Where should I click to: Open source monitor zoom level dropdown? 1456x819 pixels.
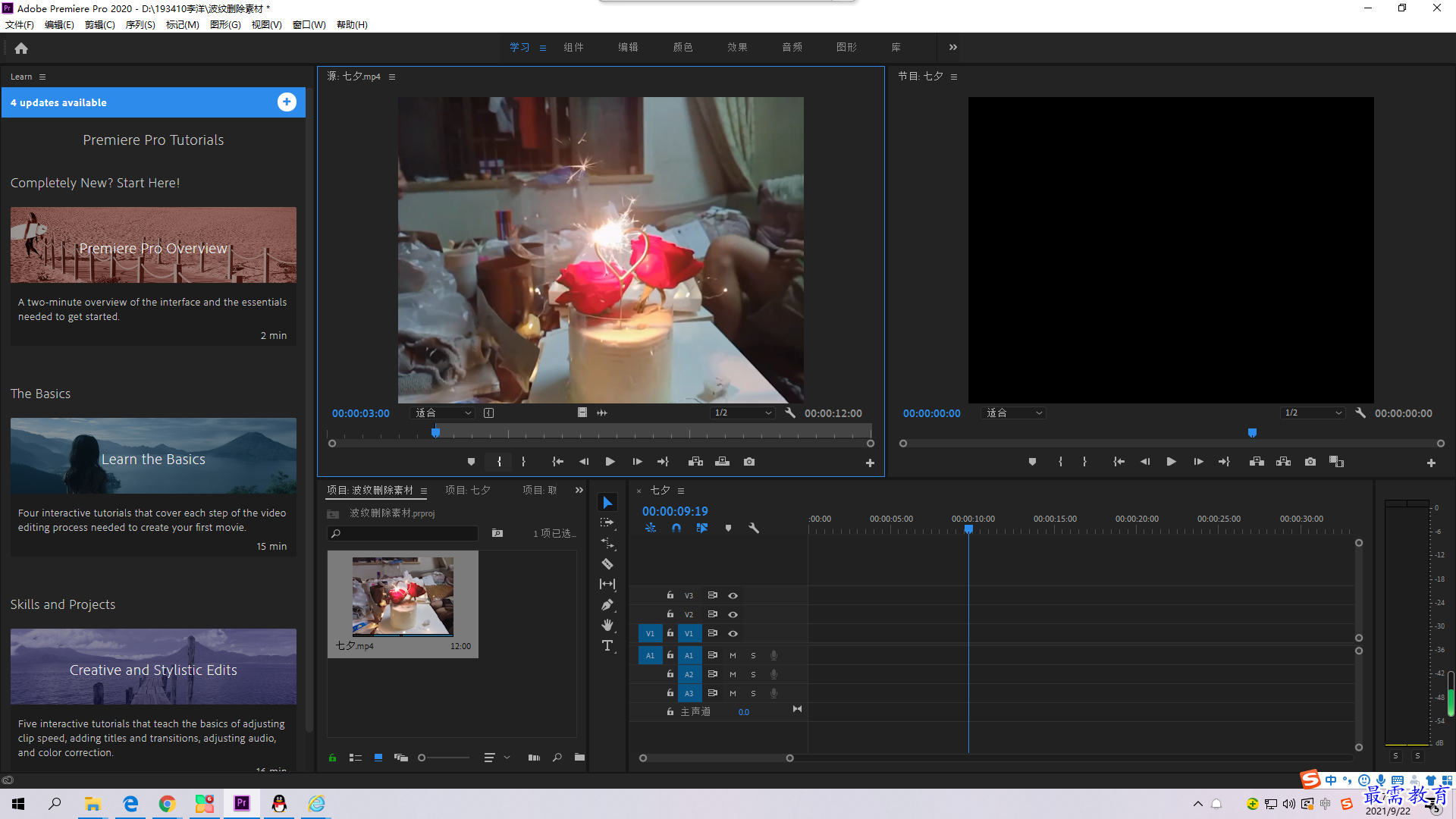pos(443,413)
